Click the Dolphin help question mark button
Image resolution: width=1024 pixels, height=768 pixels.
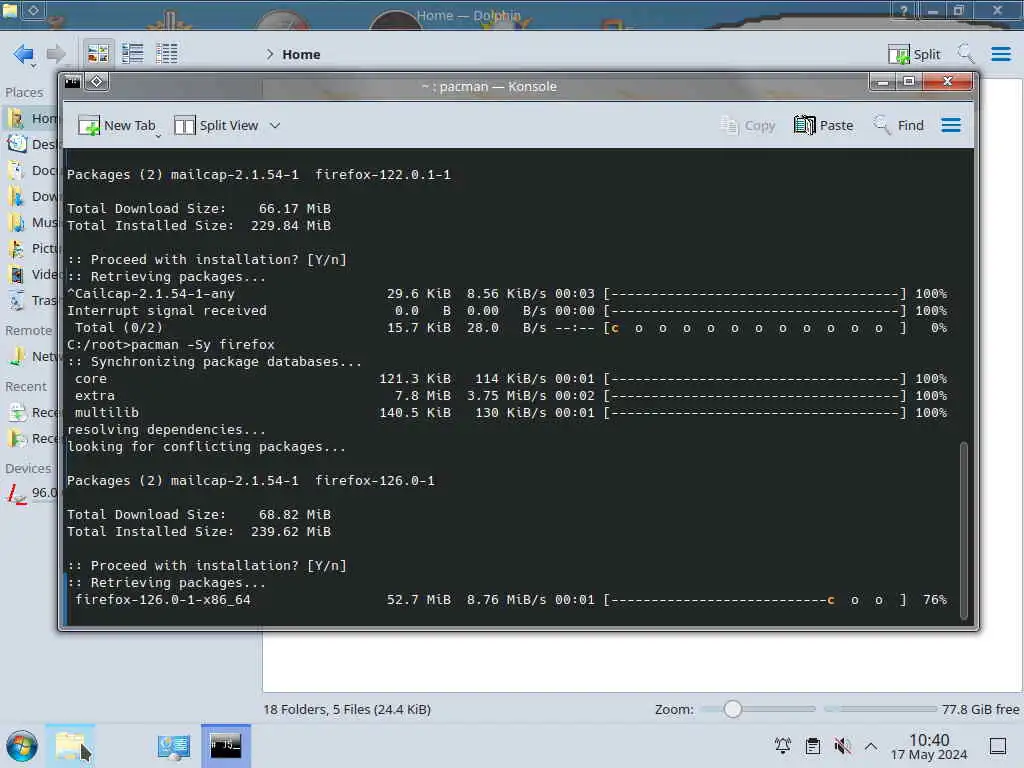click(904, 10)
